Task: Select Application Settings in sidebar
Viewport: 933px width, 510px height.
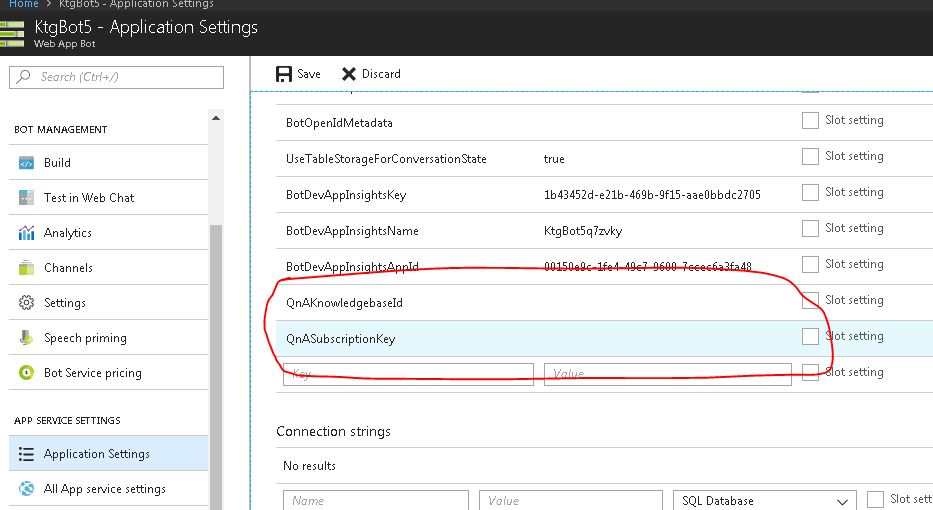Action: pos(96,454)
